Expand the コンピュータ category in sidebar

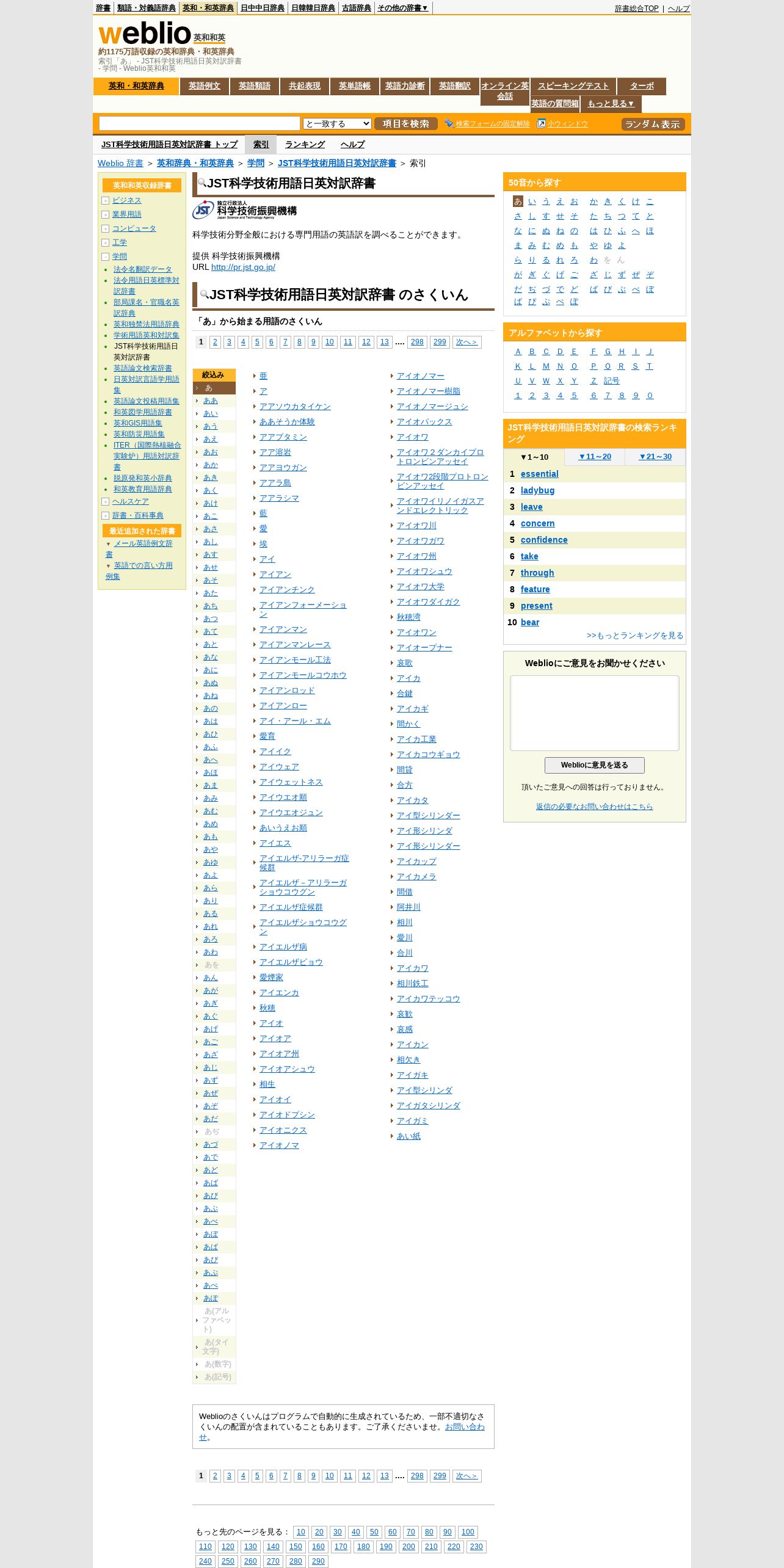tap(105, 229)
